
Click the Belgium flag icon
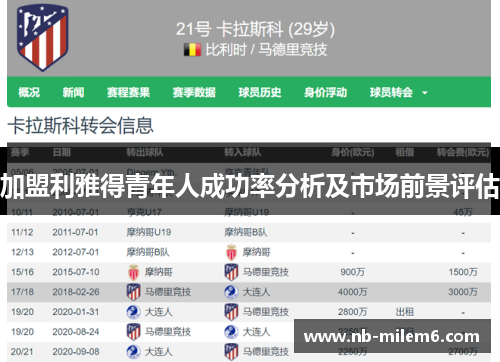[x=192, y=50]
